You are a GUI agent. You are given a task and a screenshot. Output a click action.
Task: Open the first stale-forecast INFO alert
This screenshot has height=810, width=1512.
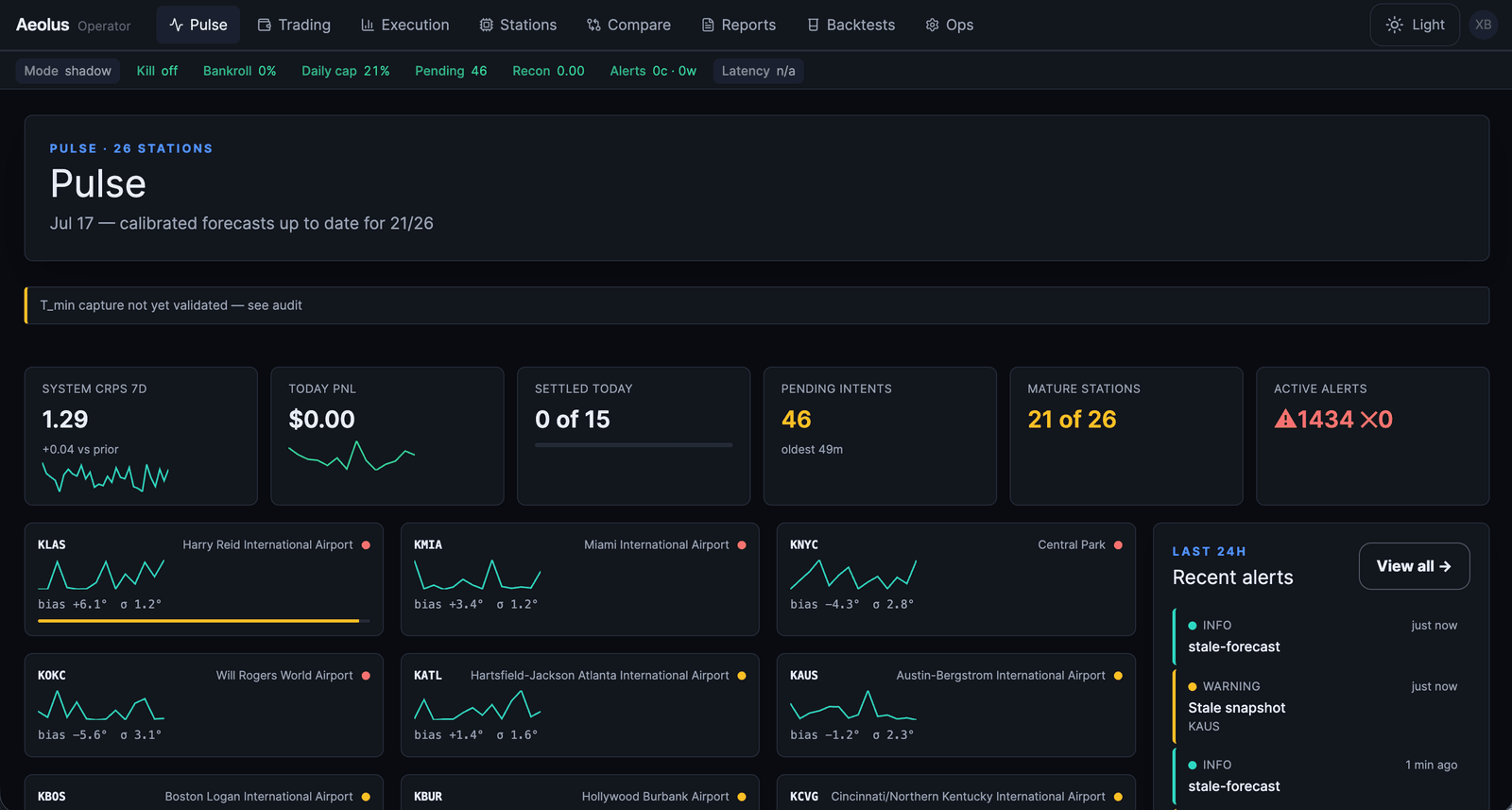[1321, 636]
